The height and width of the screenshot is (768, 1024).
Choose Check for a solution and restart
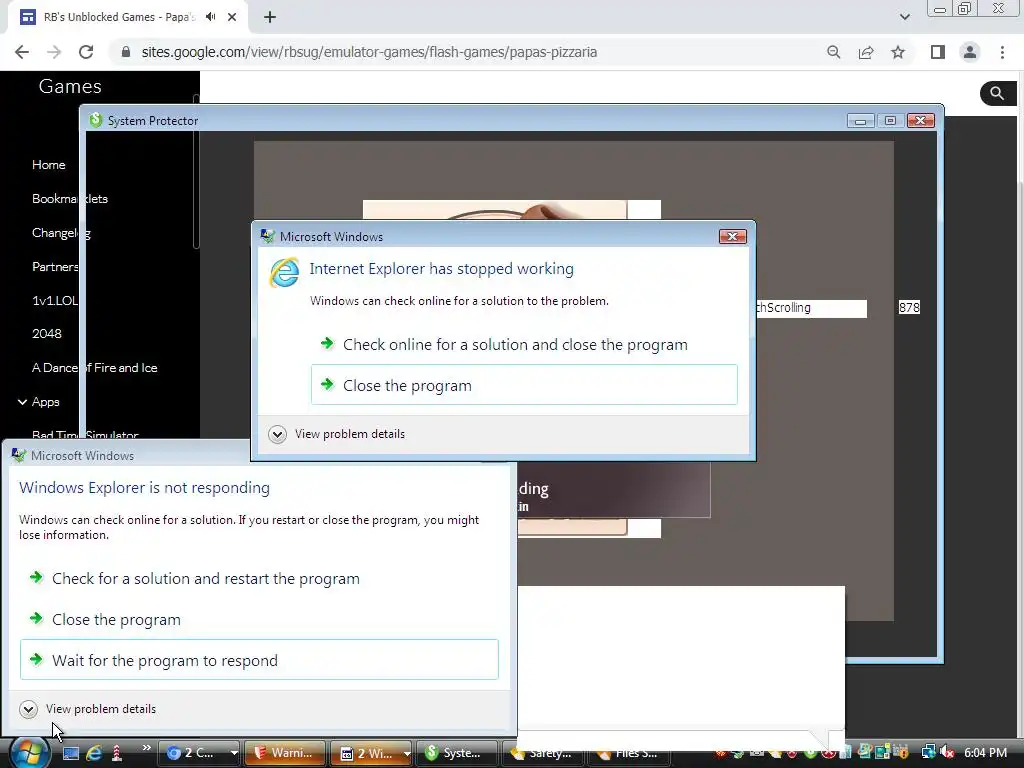coord(260,579)
